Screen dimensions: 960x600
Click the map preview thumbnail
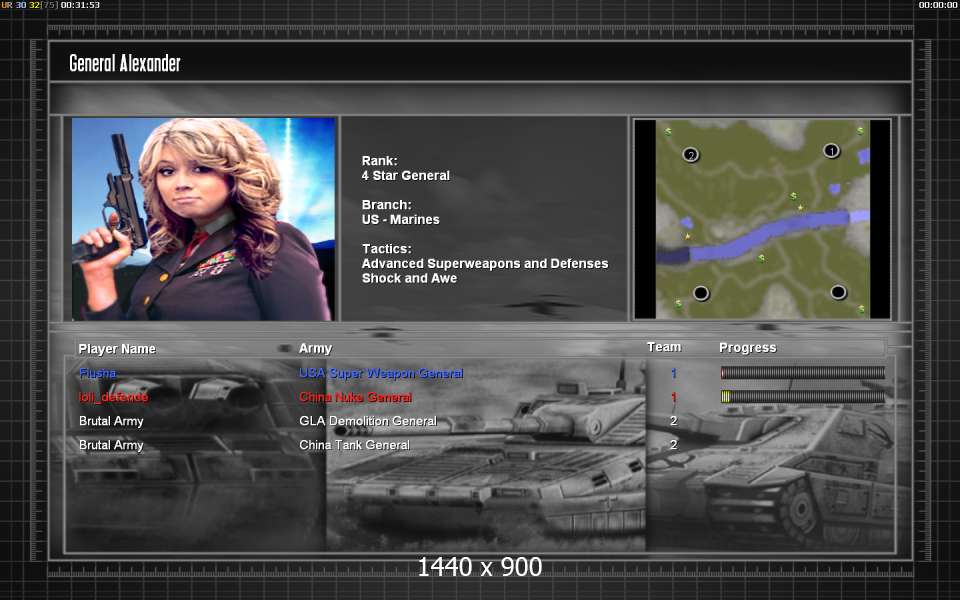click(762, 219)
